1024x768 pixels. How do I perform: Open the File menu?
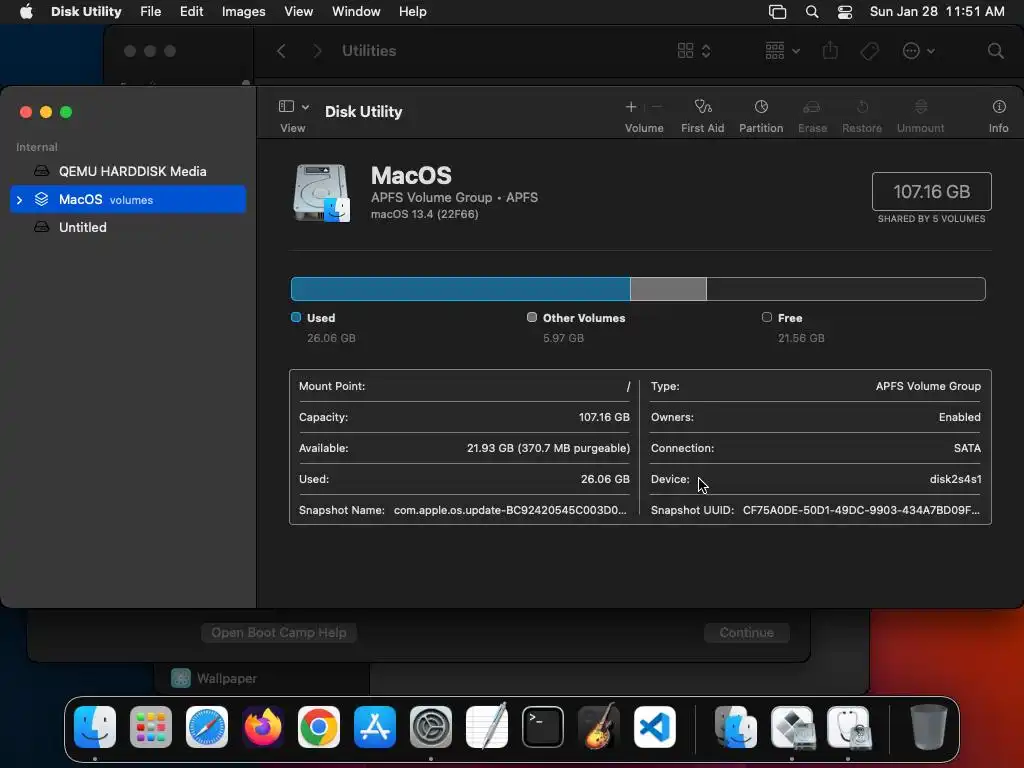[151, 12]
